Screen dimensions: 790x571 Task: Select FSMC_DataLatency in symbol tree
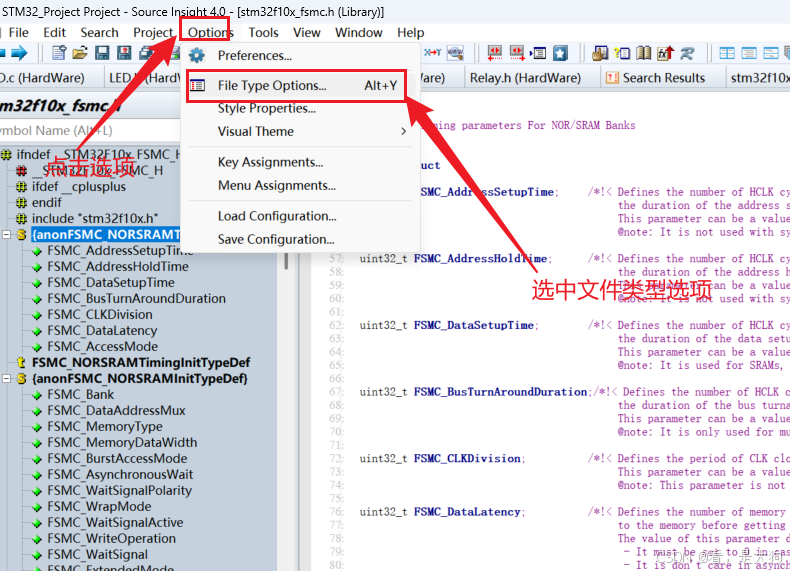click(102, 331)
